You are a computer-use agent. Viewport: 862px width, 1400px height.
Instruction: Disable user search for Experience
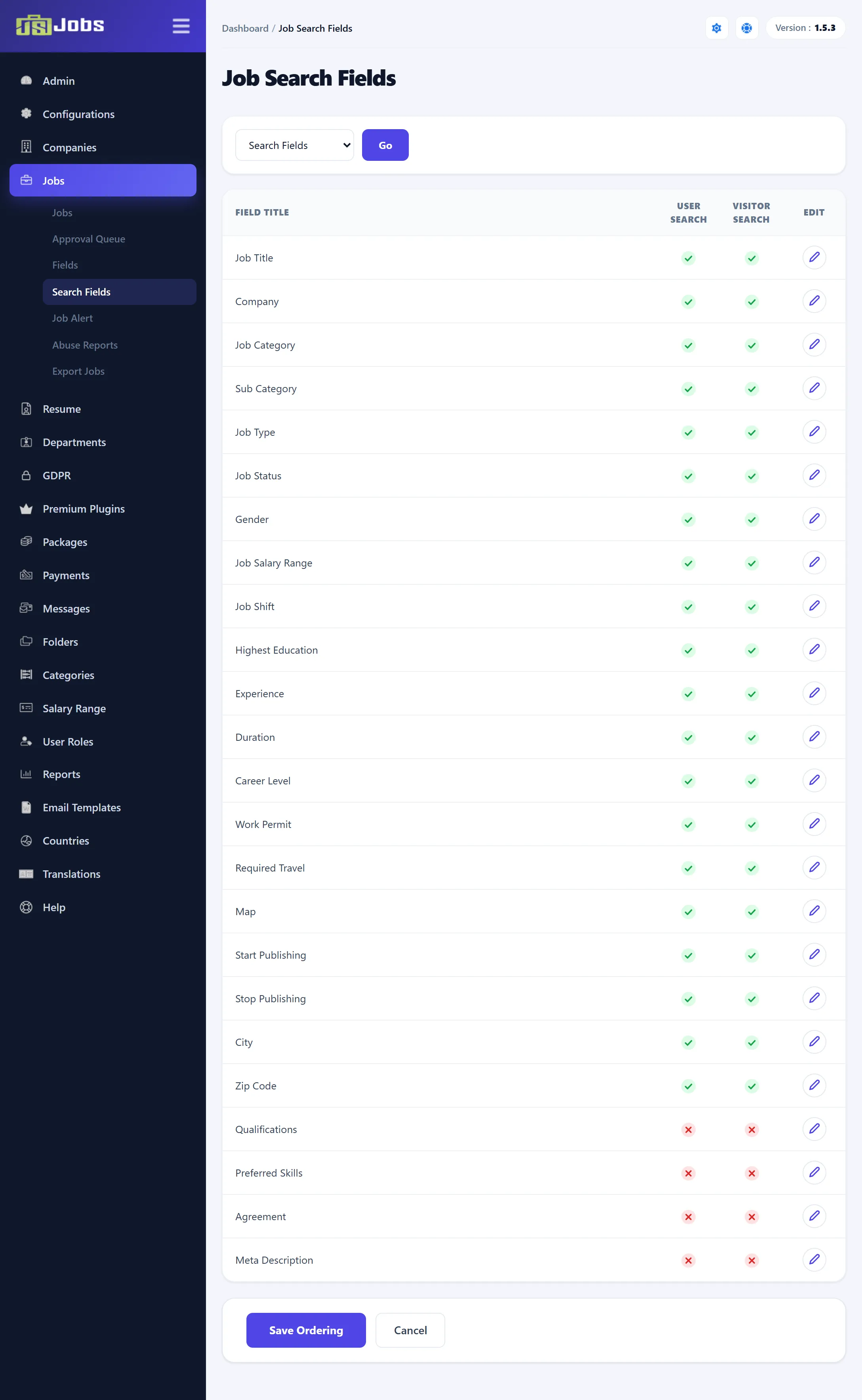(x=688, y=694)
